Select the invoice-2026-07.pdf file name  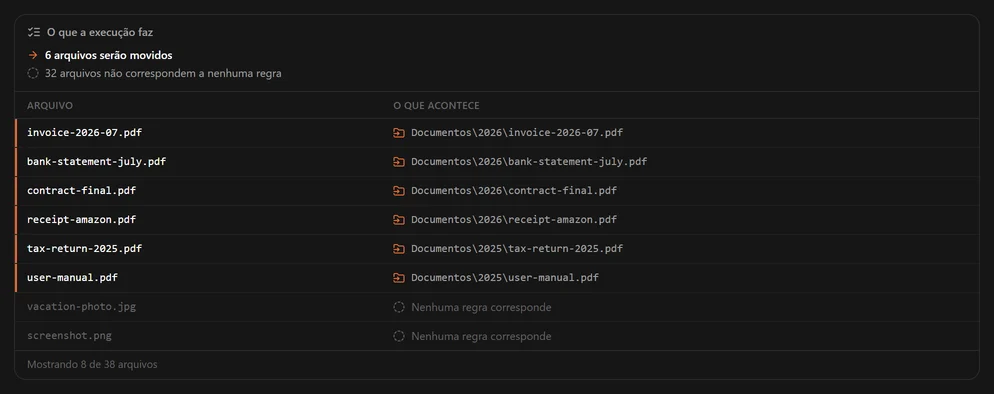tap(84, 132)
